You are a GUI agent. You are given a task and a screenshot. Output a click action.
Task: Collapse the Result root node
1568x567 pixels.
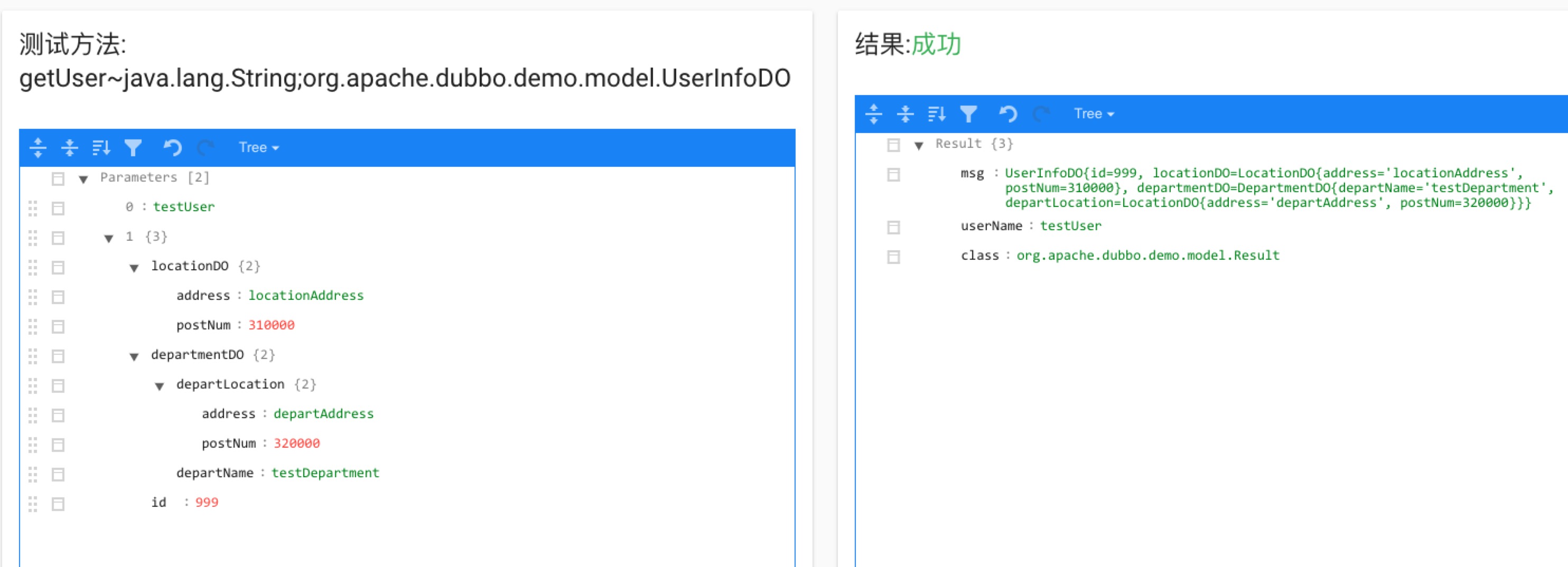[919, 145]
